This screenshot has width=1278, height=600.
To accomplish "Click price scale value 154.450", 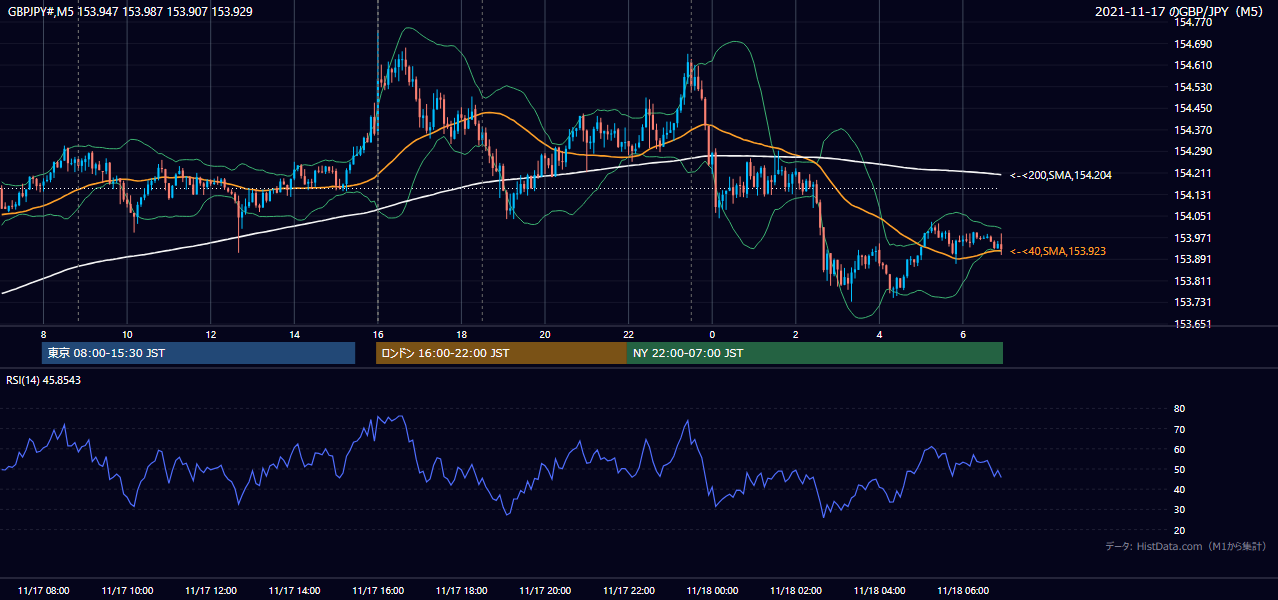I will click(1193, 108).
